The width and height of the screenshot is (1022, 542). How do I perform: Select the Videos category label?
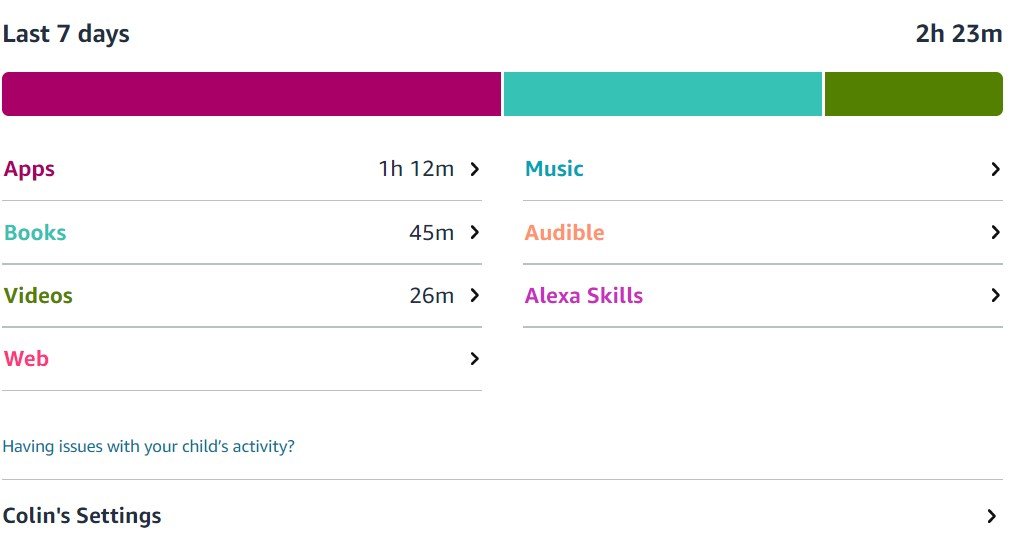[x=38, y=296]
